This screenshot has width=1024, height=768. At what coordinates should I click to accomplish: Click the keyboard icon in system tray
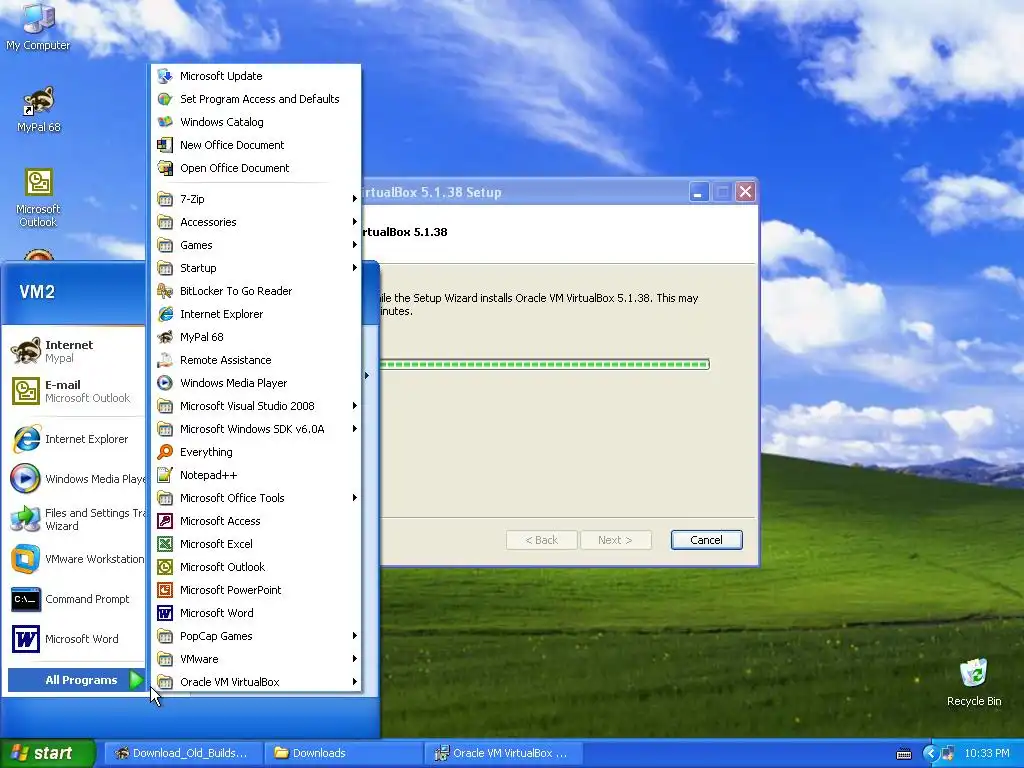[x=904, y=754]
